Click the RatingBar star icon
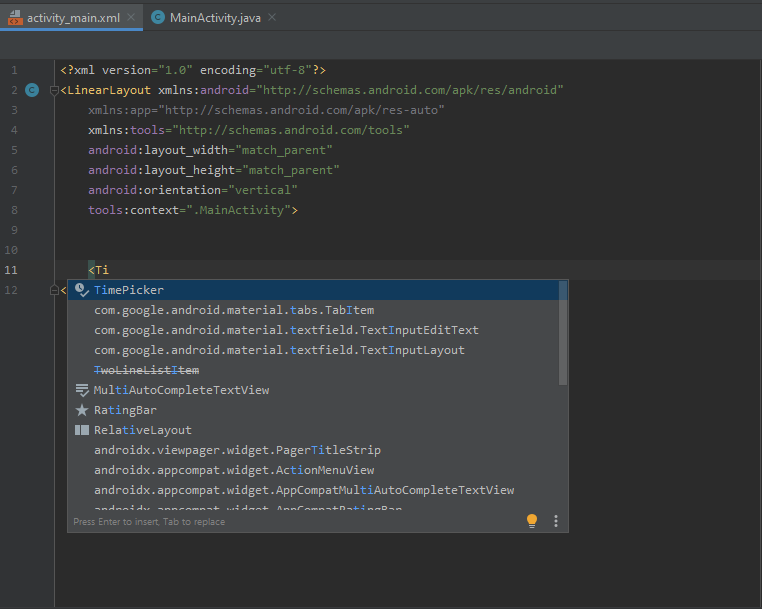This screenshot has width=762, height=609. [82, 410]
